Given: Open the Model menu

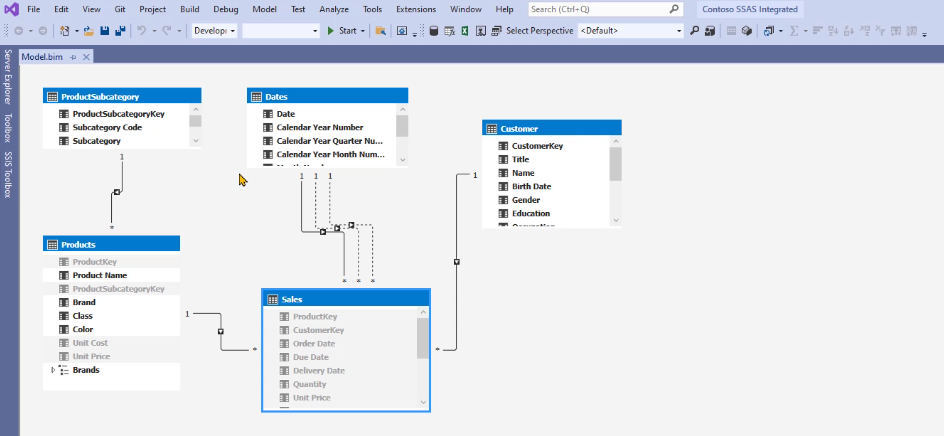Looking at the screenshot, I should [x=265, y=9].
